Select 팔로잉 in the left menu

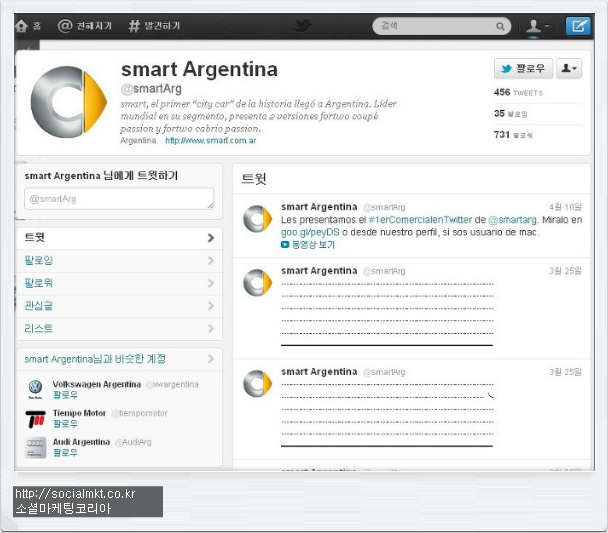coord(119,260)
